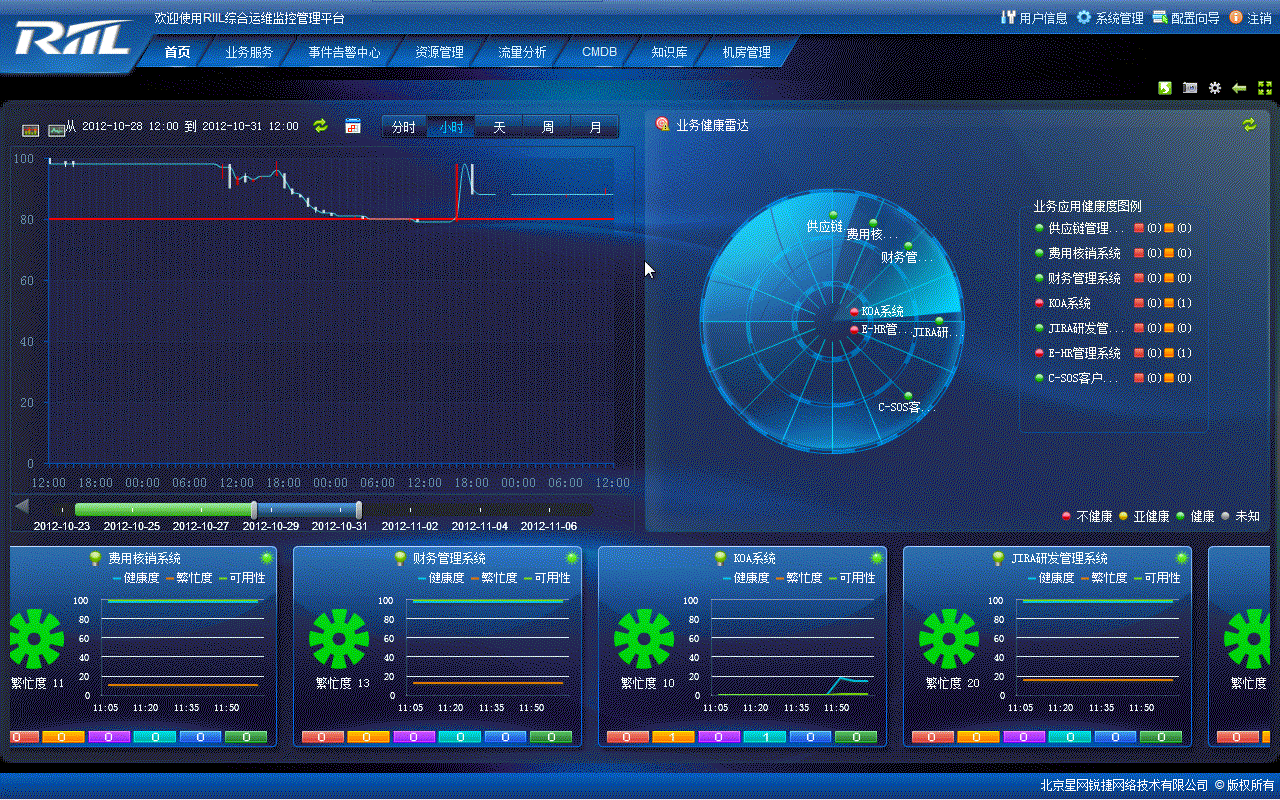
Task: Click the orange alarm counter on KOA系统 card
Action: (673, 737)
